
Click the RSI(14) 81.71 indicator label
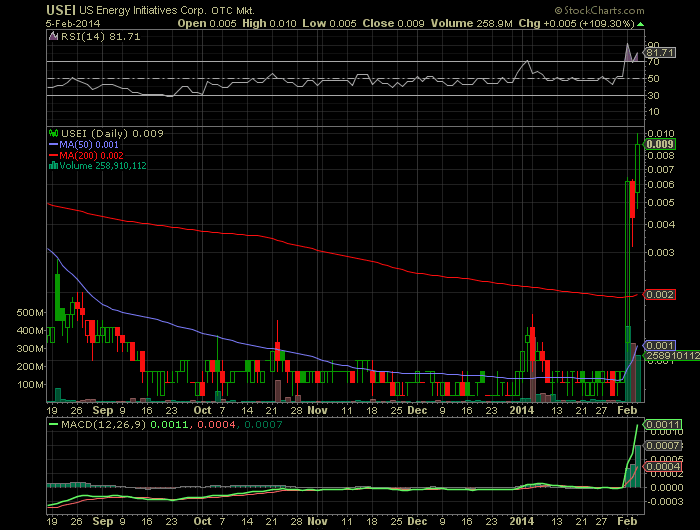[100, 37]
